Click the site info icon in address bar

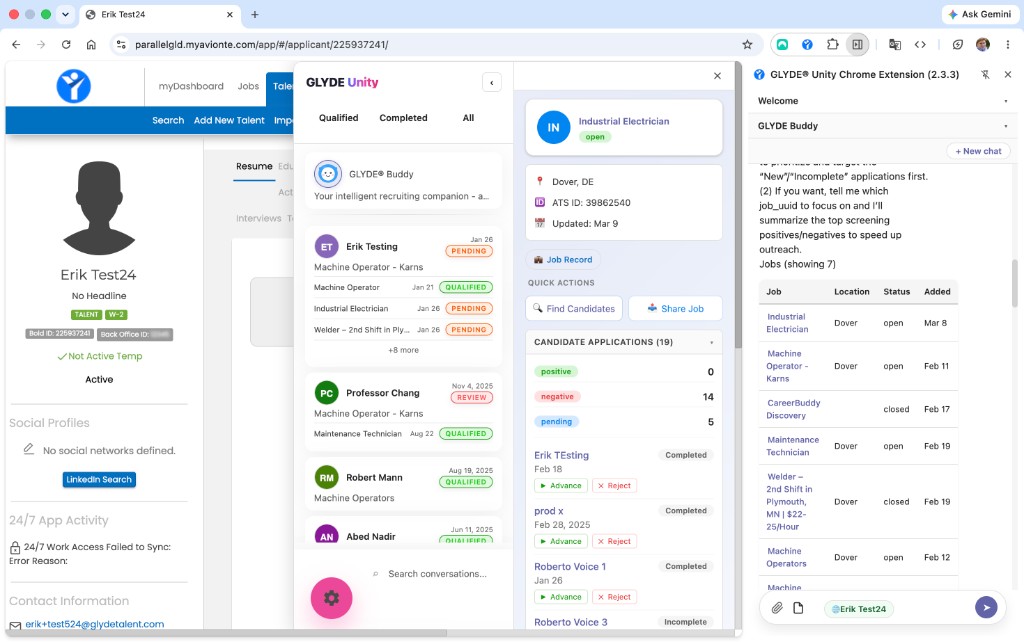coord(121,44)
